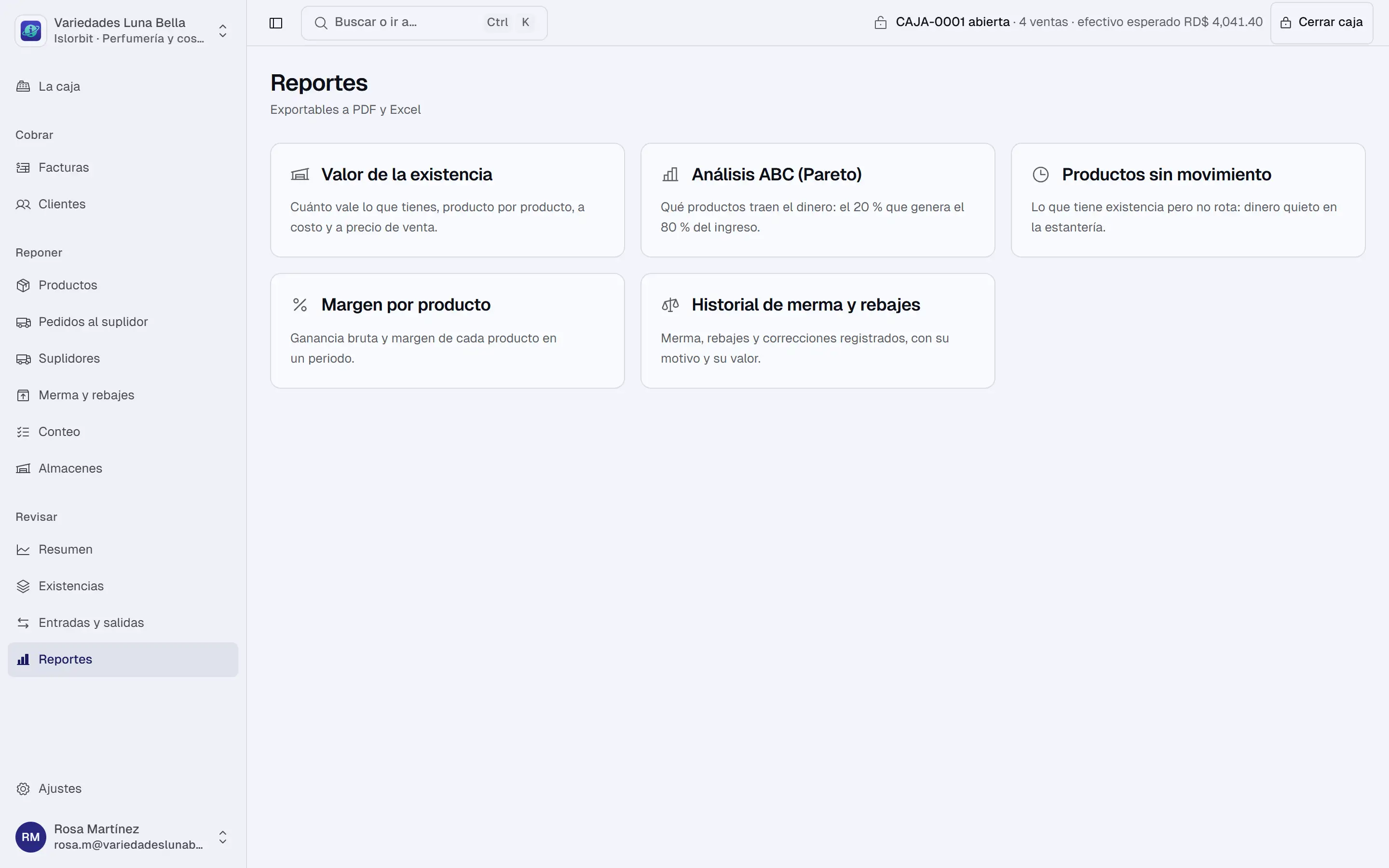Viewport: 1389px width, 868px height.
Task: Click the RM user avatar
Action: pos(31,838)
